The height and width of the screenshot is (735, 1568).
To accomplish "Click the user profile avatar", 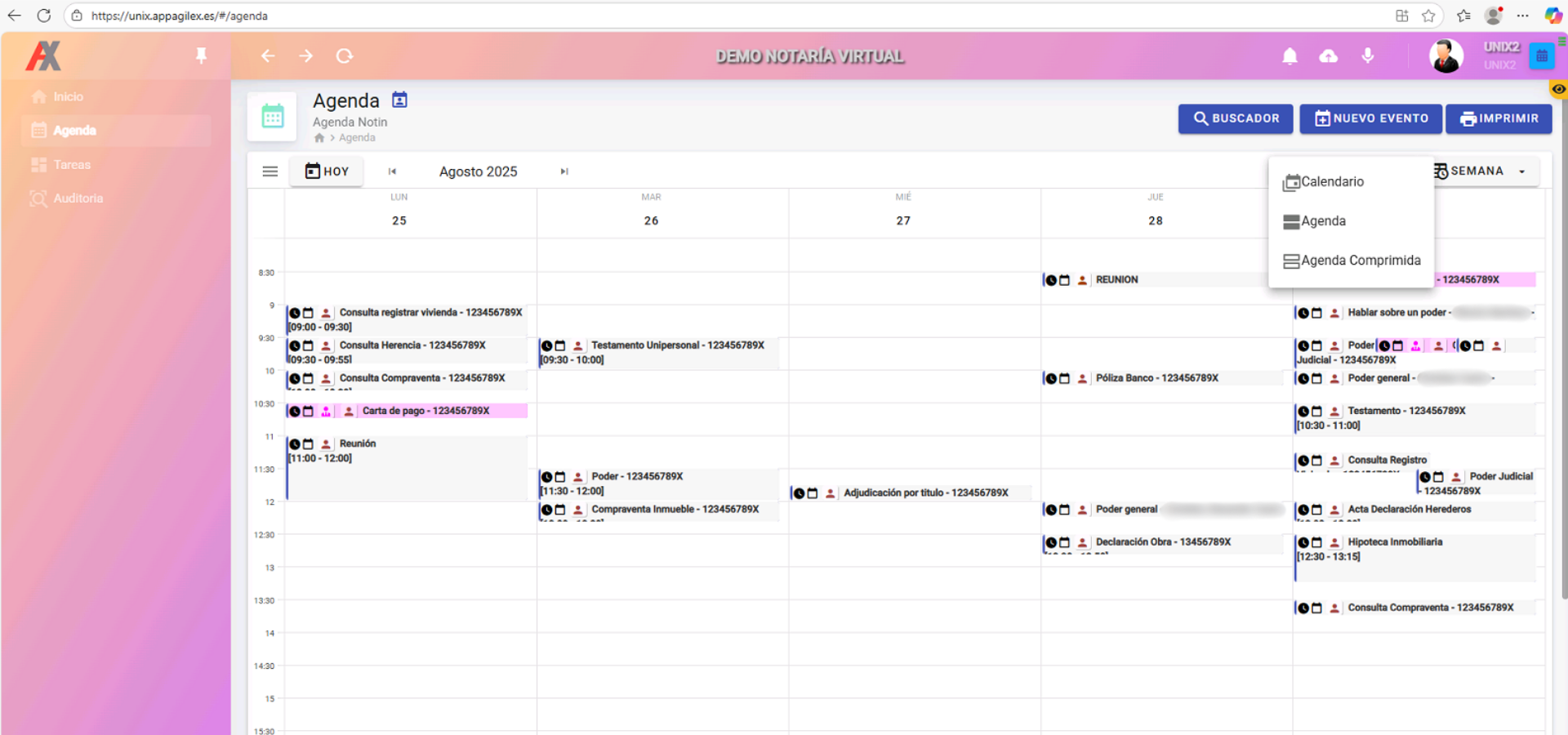I will [1445, 56].
